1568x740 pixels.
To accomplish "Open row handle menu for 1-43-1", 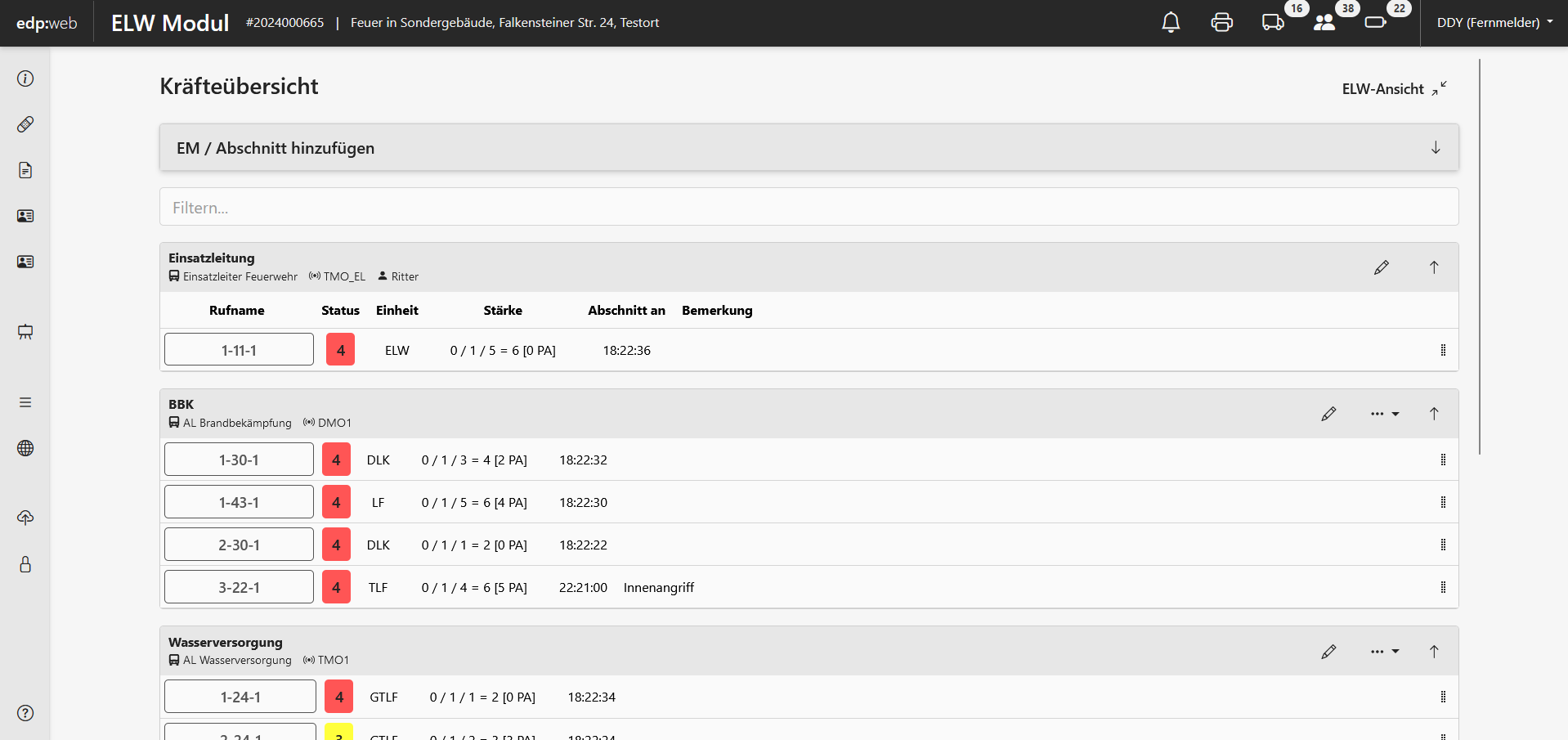I will point(1443,502).
